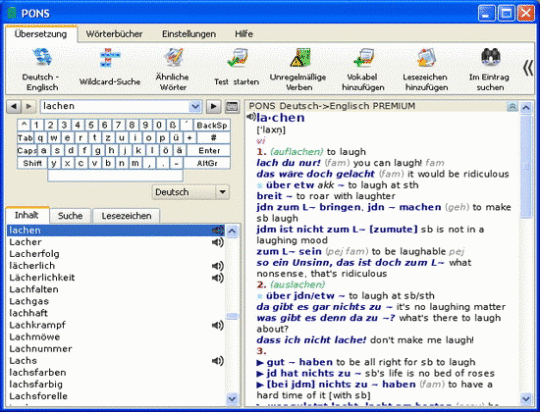Play audio for Lachs entry
This screenshot has width=540, height=412.
(x=218, y=361)
